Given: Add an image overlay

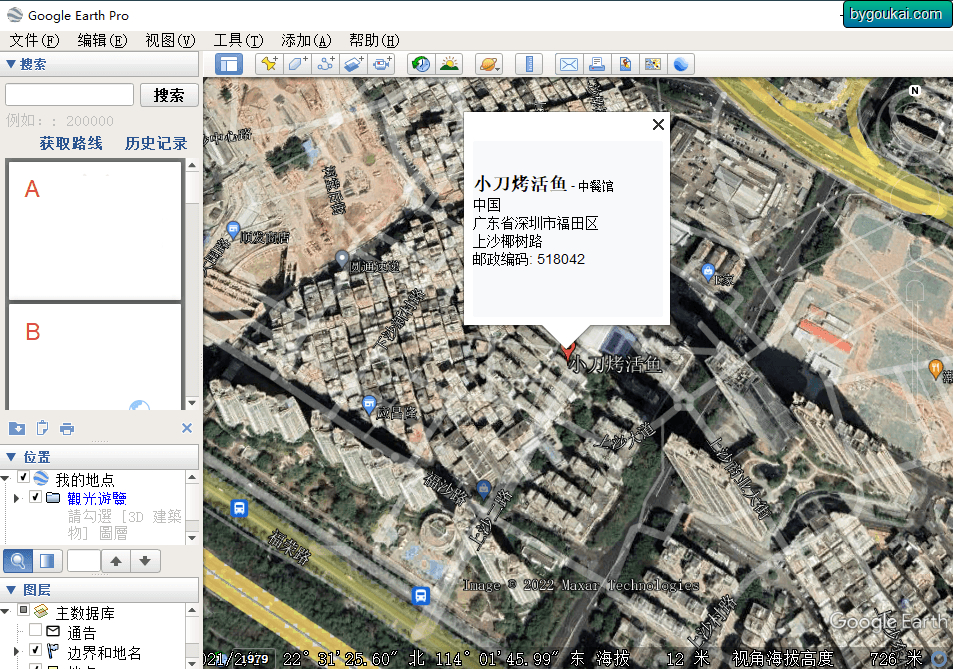Looking at the screenshot, I should [354, 64].
